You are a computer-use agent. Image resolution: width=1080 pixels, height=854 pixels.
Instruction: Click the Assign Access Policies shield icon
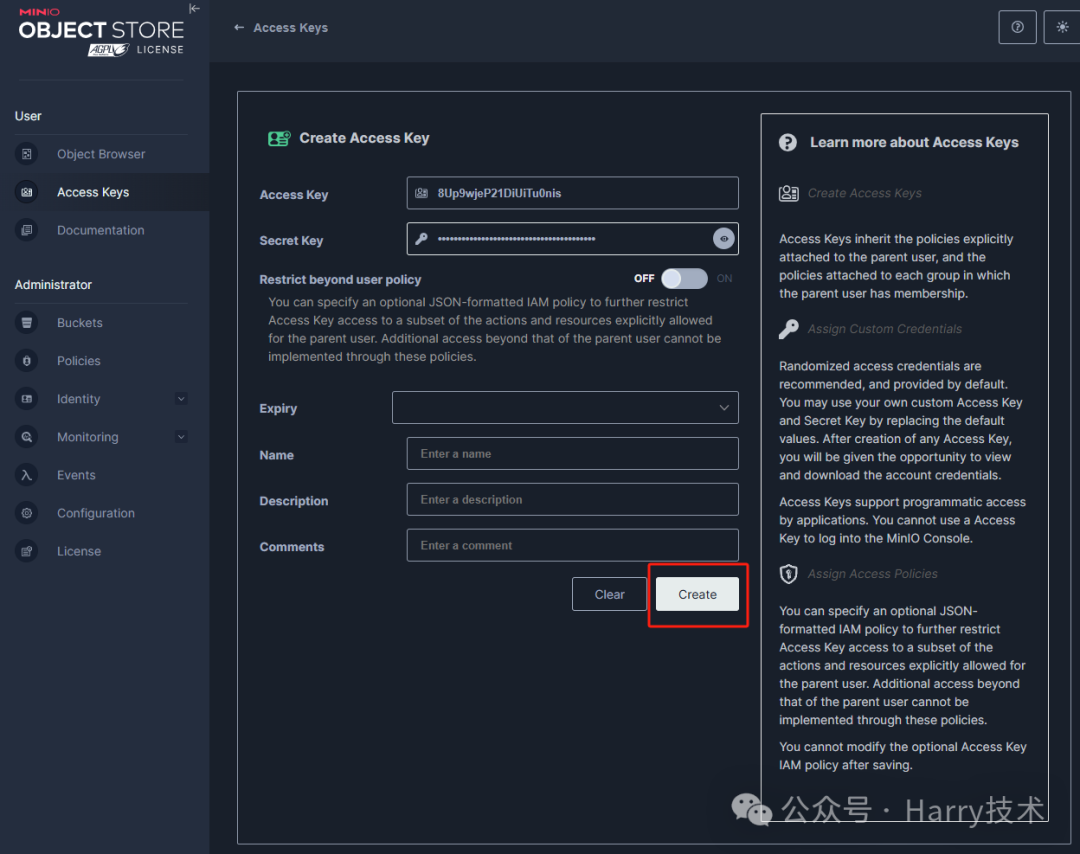point(789,574)
